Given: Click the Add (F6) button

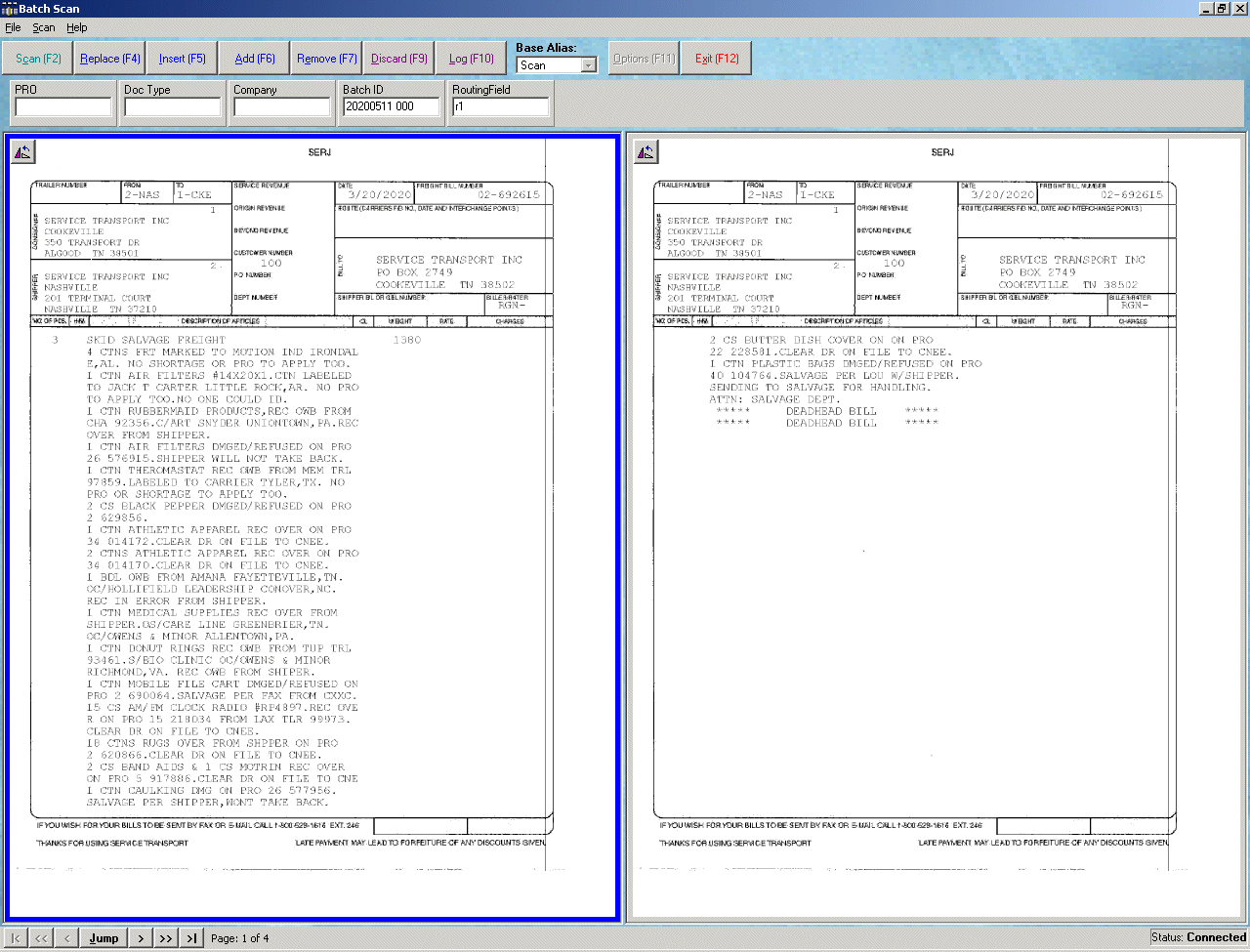Looking at the screenshot, I should [x=253, y=58].
